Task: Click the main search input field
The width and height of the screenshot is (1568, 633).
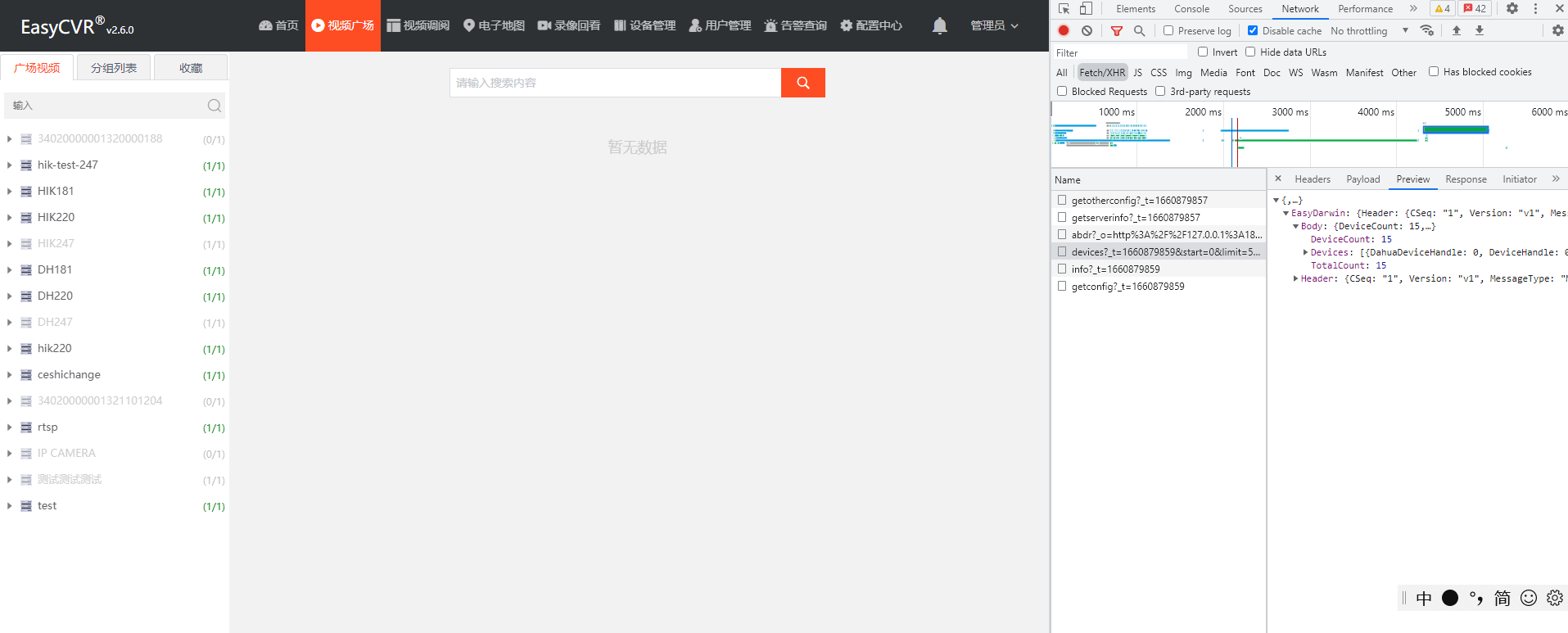Action: point(616,83)
